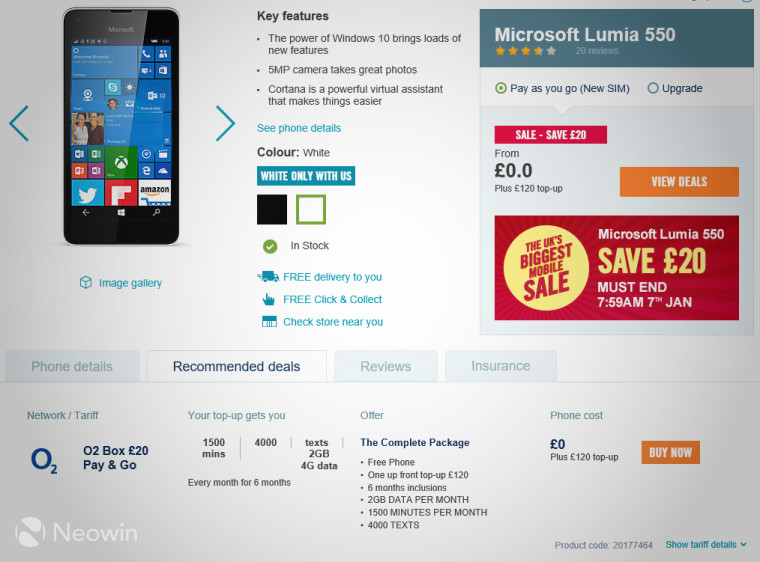
Task: Open the Insurance tab
Action: click(x=501, y=366)
